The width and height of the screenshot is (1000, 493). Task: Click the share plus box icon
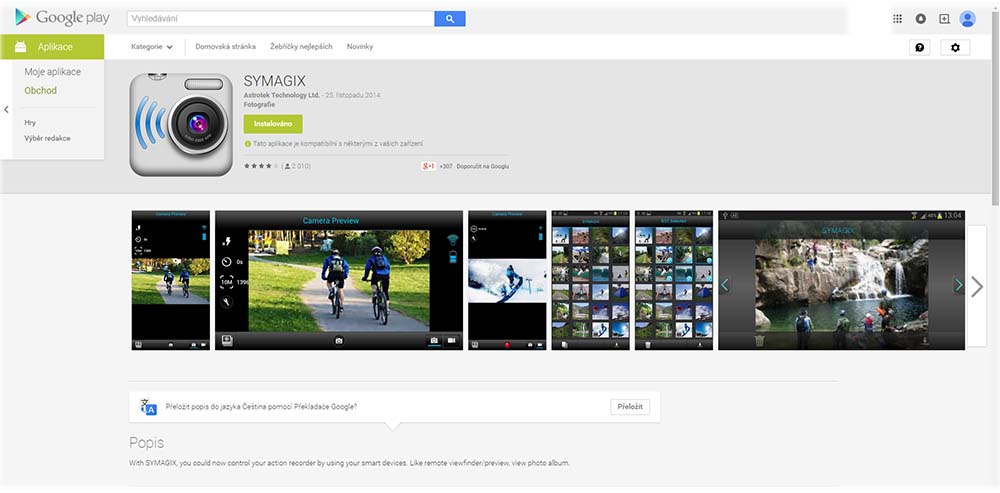tap(944, 18)
